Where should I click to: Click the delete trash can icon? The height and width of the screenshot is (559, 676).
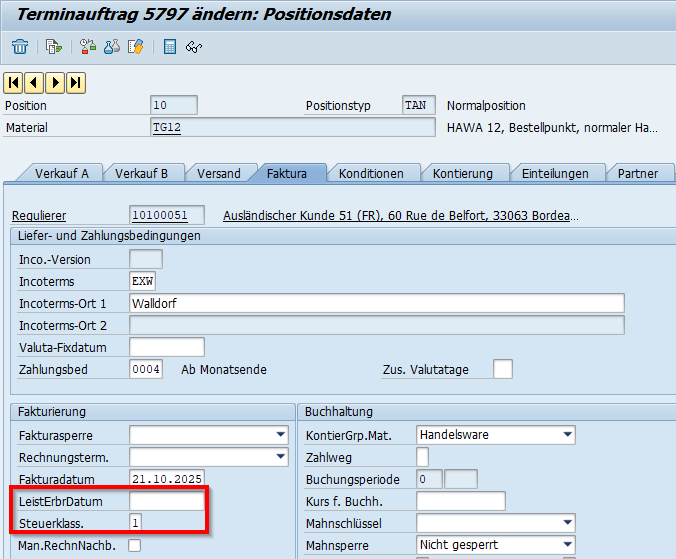pos(20,47)
